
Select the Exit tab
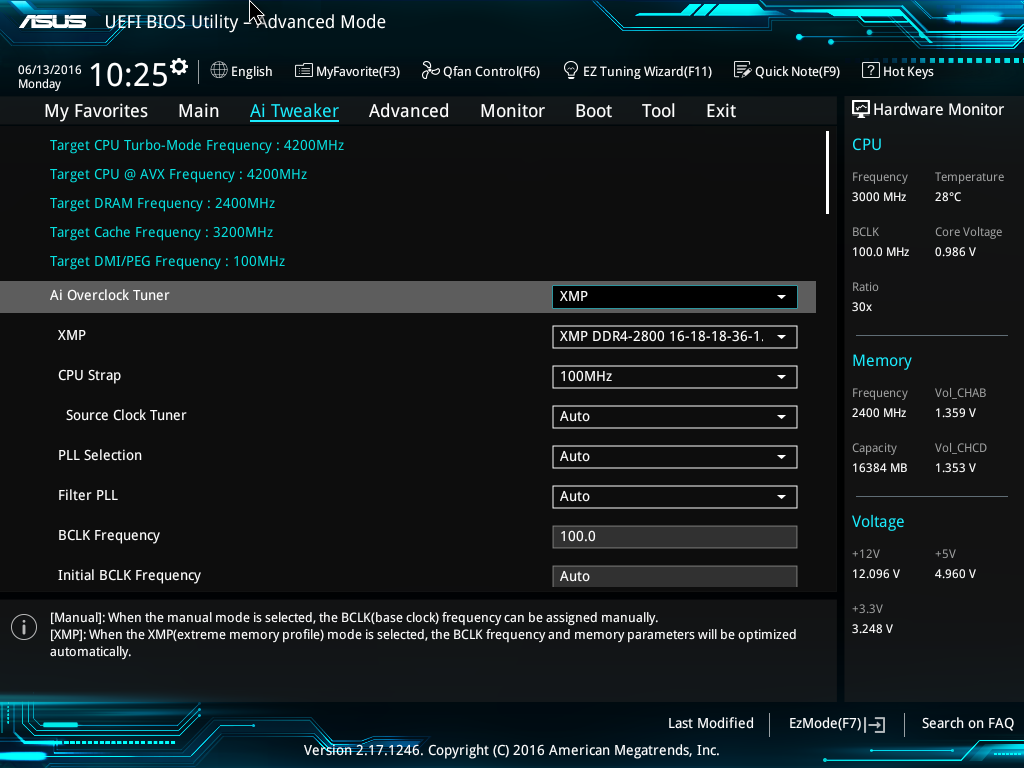[x=721, y=111]
